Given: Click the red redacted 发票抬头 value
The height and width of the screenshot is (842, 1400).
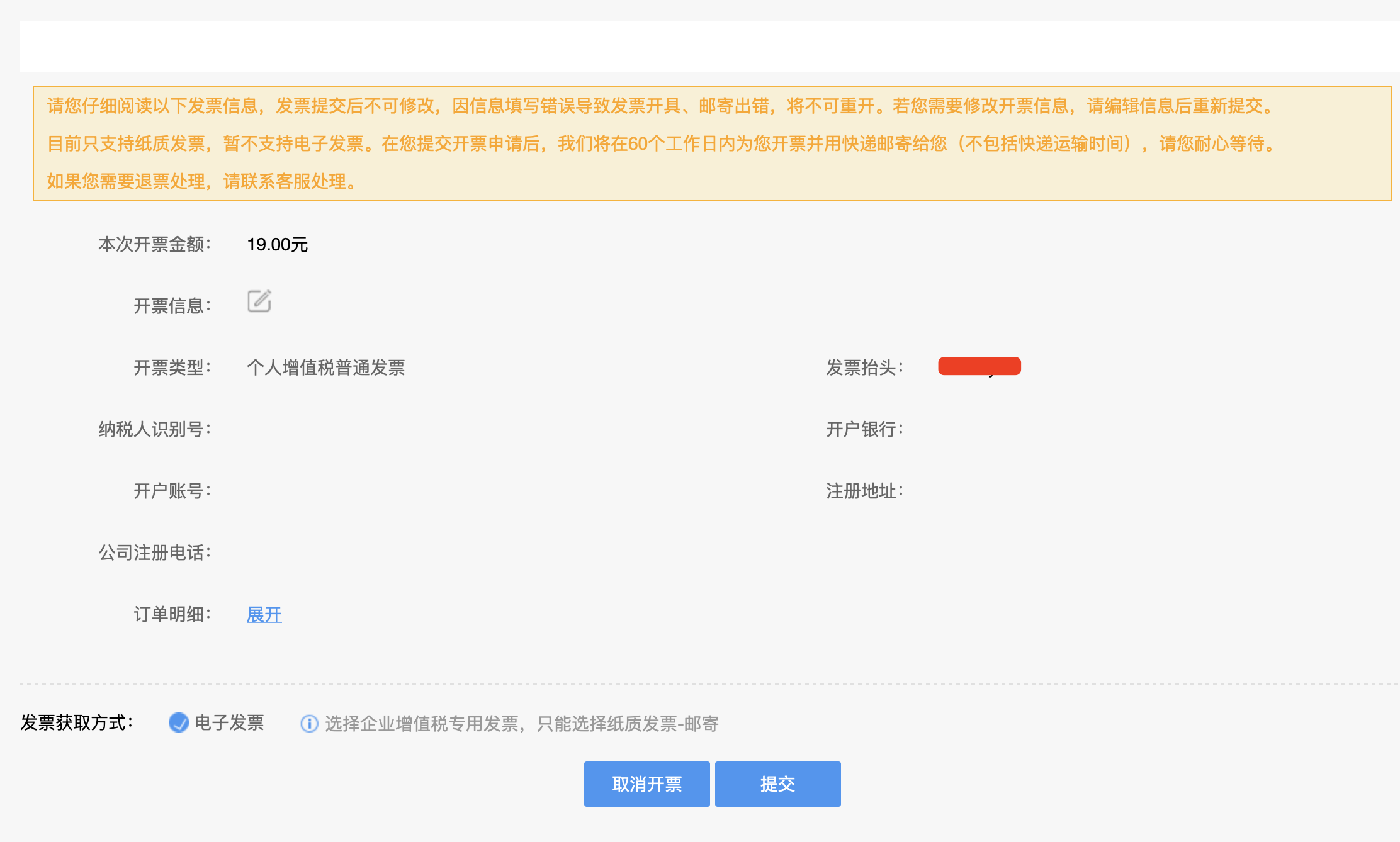Looking at the screenshot, I should point(979,366).
